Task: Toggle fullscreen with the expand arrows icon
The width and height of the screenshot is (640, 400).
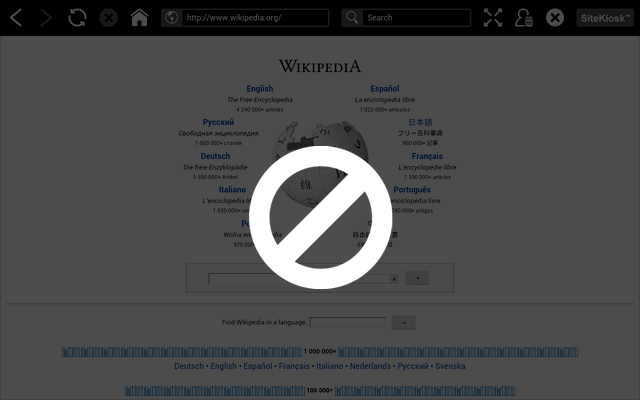Action: (493, 18)
